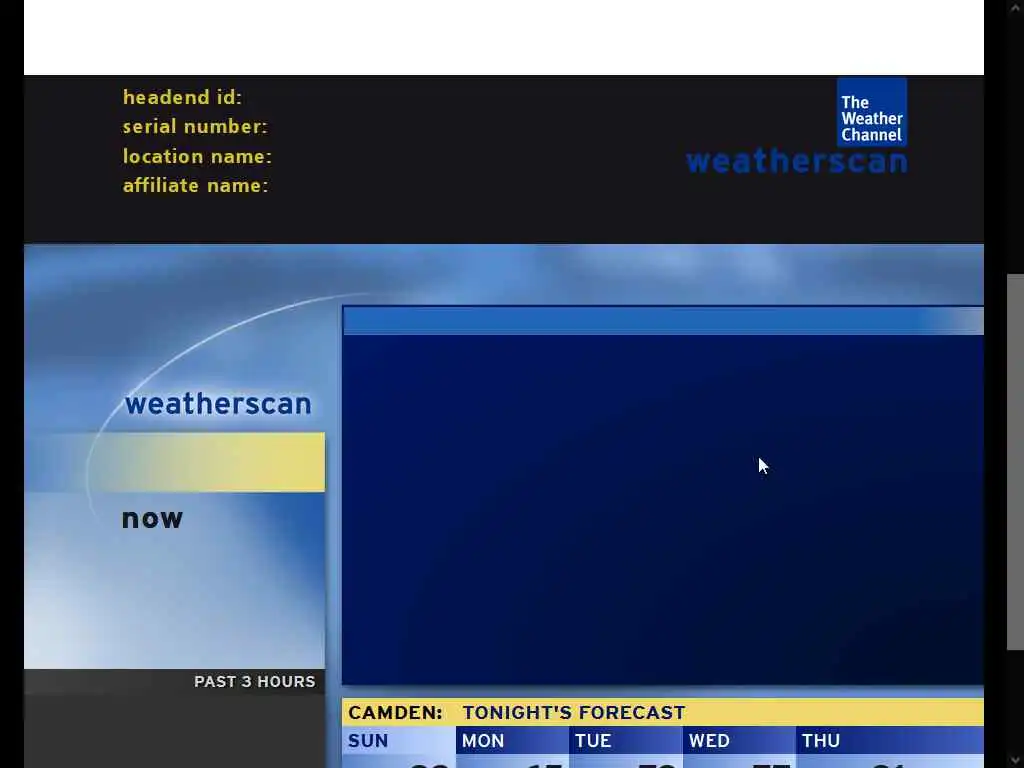Click The Weather Channel logo
Viewport: 1024px width, 768px height.
872,112
